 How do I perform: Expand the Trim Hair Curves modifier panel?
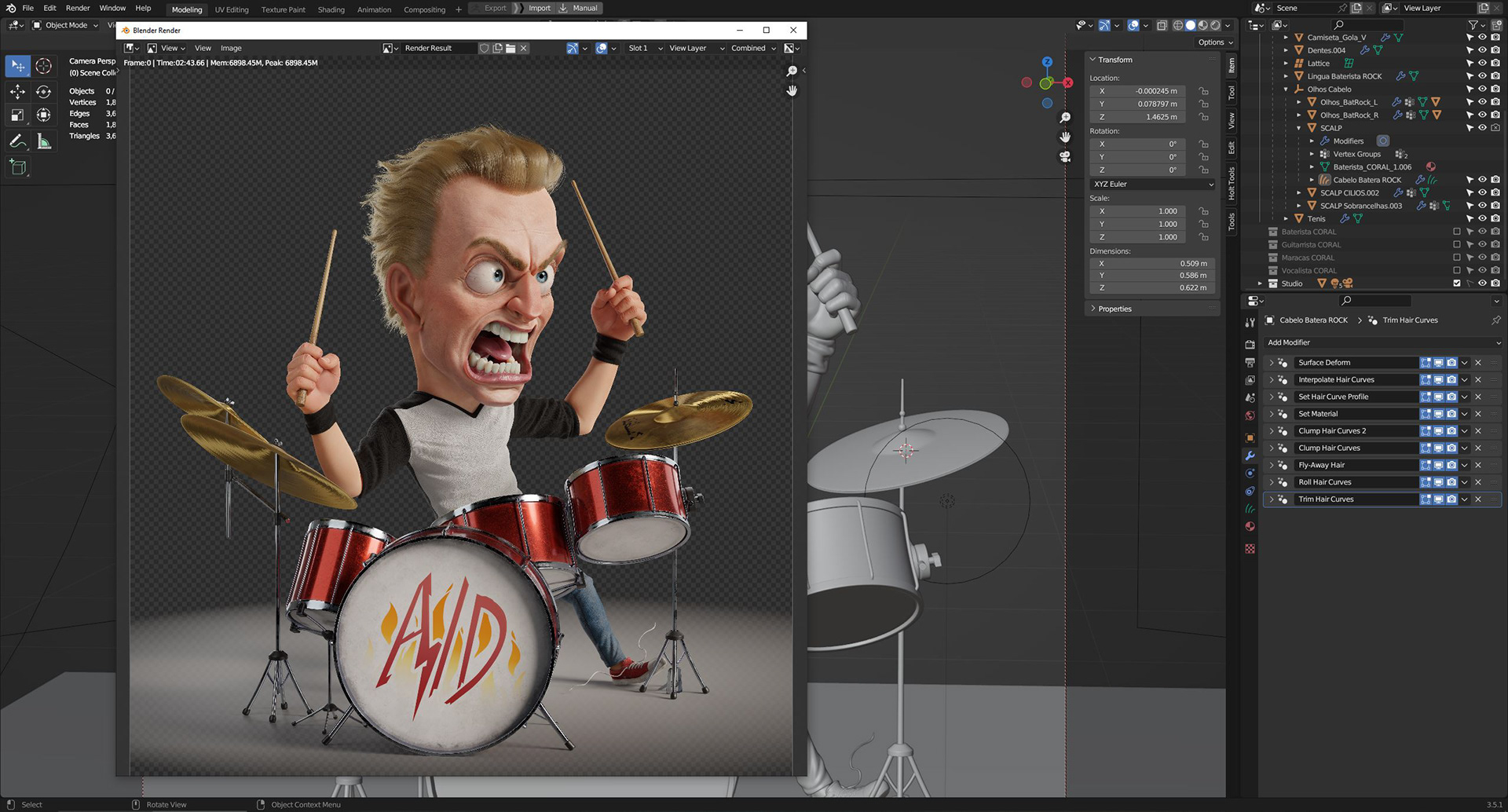coord(1272,499)
